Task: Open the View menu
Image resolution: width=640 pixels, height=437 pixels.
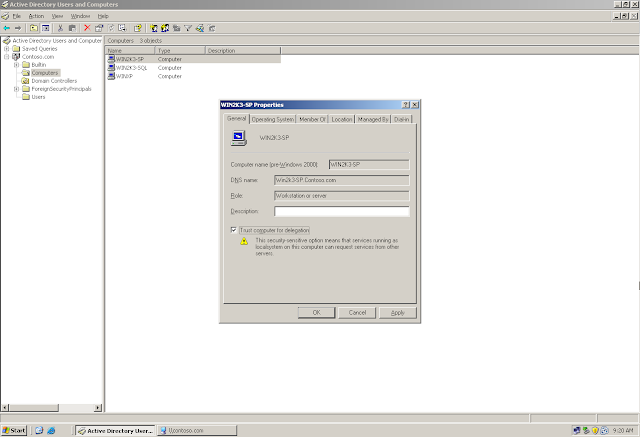Action: [x=58, y=16]
